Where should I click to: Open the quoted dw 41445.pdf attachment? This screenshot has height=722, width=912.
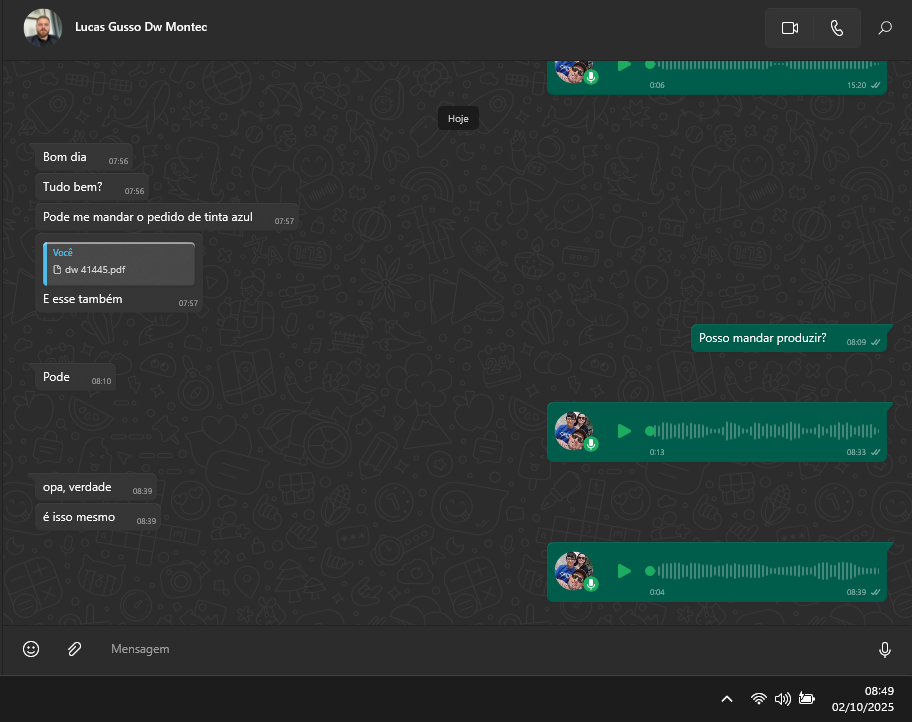(119, 264)
